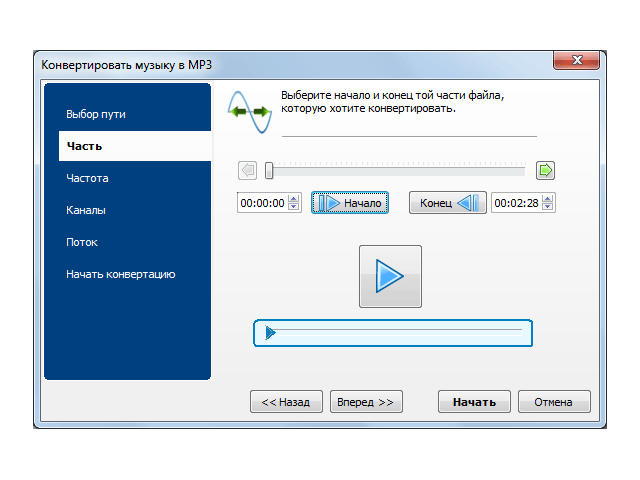Click the grey left arrow beside the slider
640x480 pixels.
point(247,170)
